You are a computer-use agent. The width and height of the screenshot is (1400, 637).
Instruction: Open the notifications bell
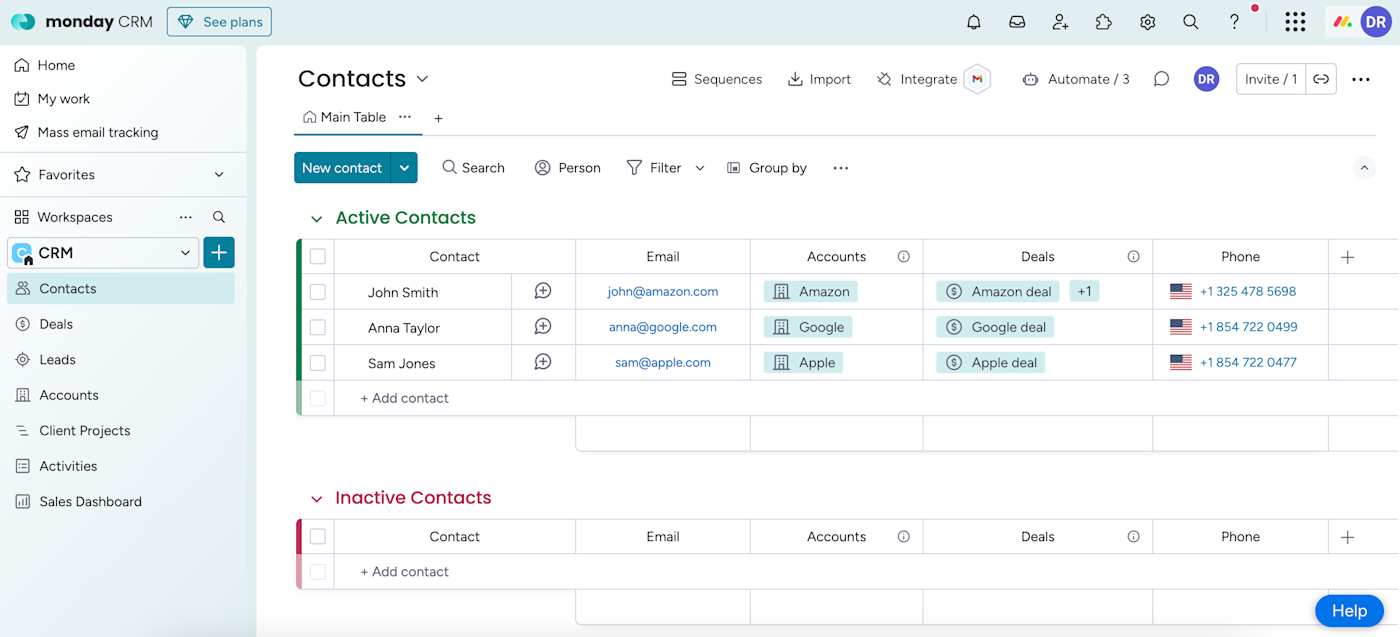[974, 22]
